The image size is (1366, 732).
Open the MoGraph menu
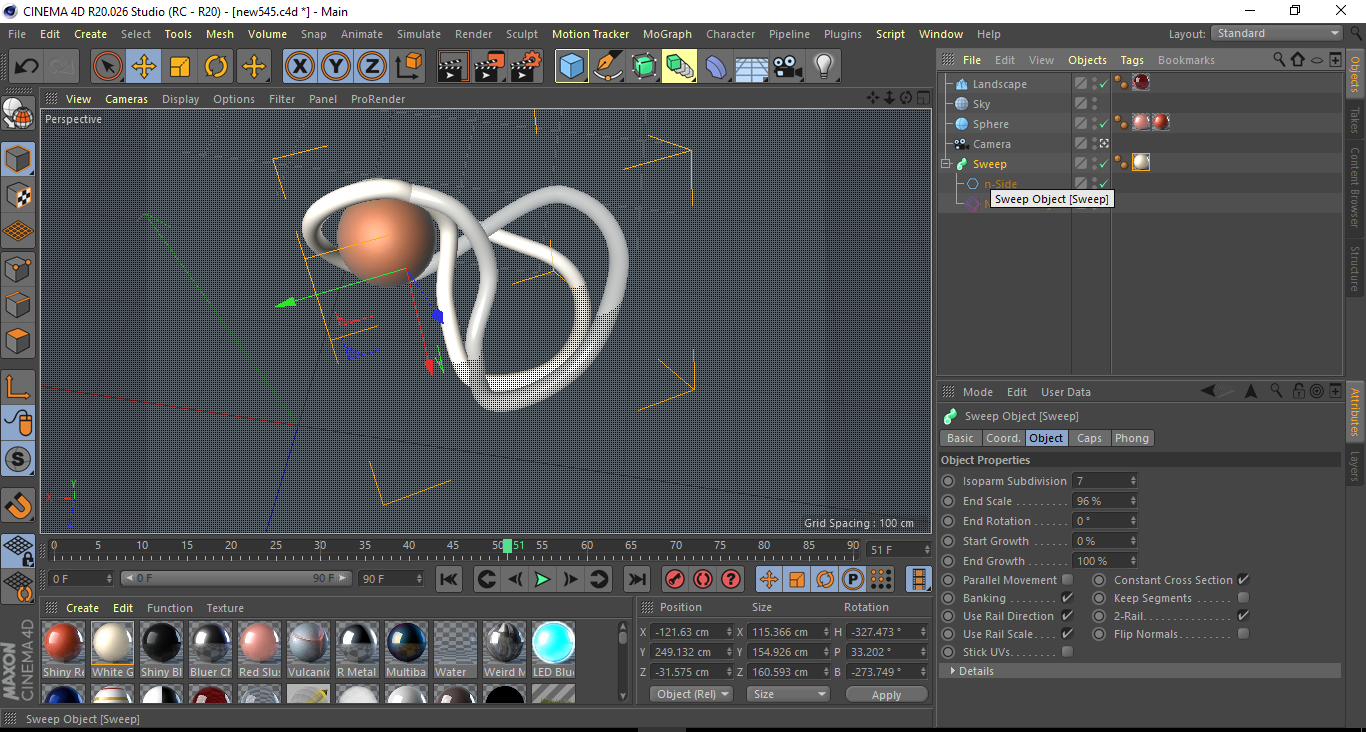(667, 34)
